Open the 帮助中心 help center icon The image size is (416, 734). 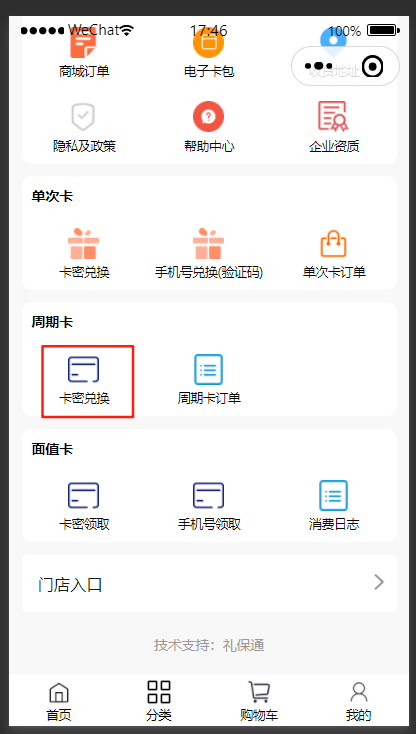pyautogui.click(x=208, y=117)
